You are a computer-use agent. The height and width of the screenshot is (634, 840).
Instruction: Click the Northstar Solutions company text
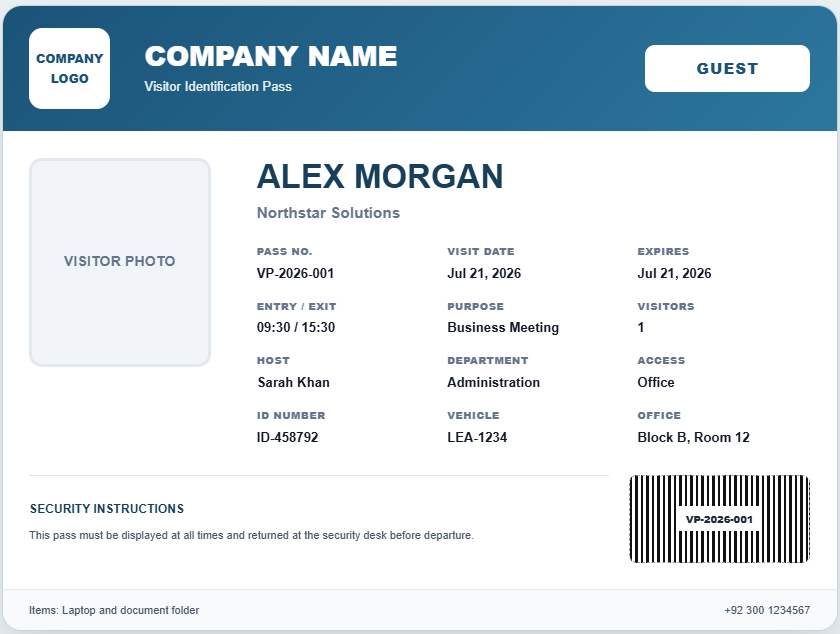[328, 213]
